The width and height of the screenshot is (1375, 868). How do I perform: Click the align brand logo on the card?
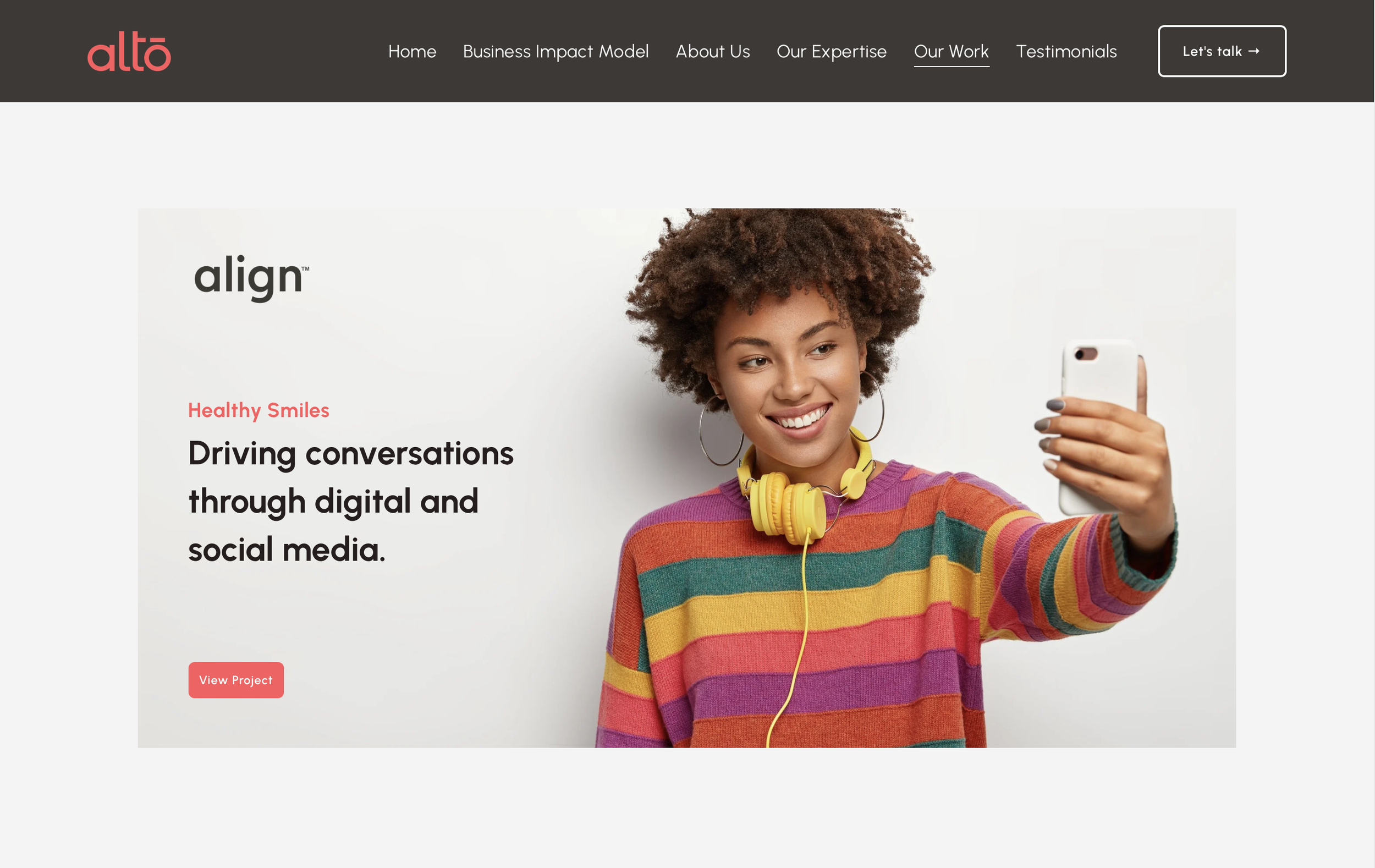(251, 278)
